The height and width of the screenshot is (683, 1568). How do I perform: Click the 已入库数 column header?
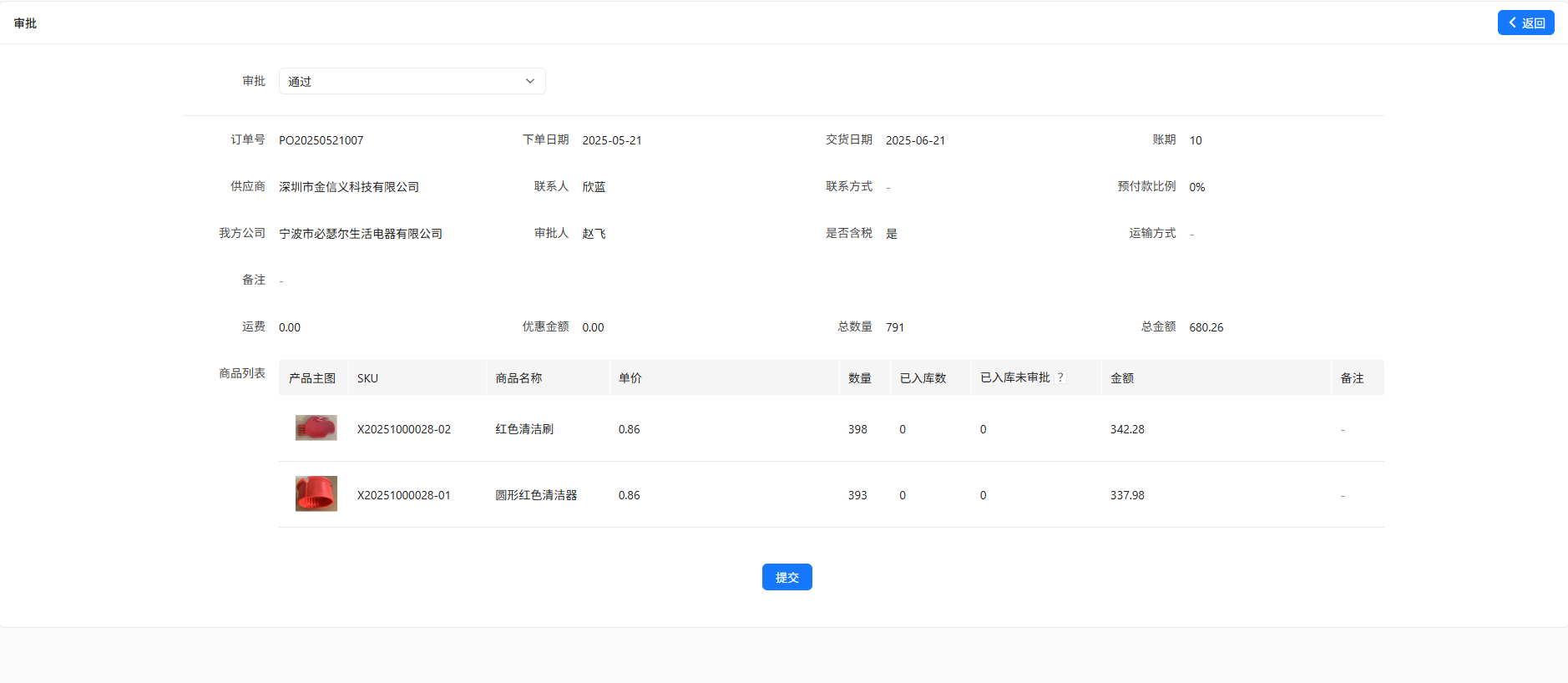coord(931,377)
